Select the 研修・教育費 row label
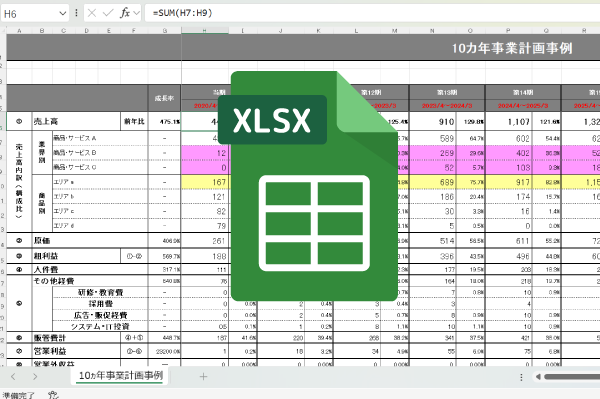 pyautogui.click(x=100, y=292)
